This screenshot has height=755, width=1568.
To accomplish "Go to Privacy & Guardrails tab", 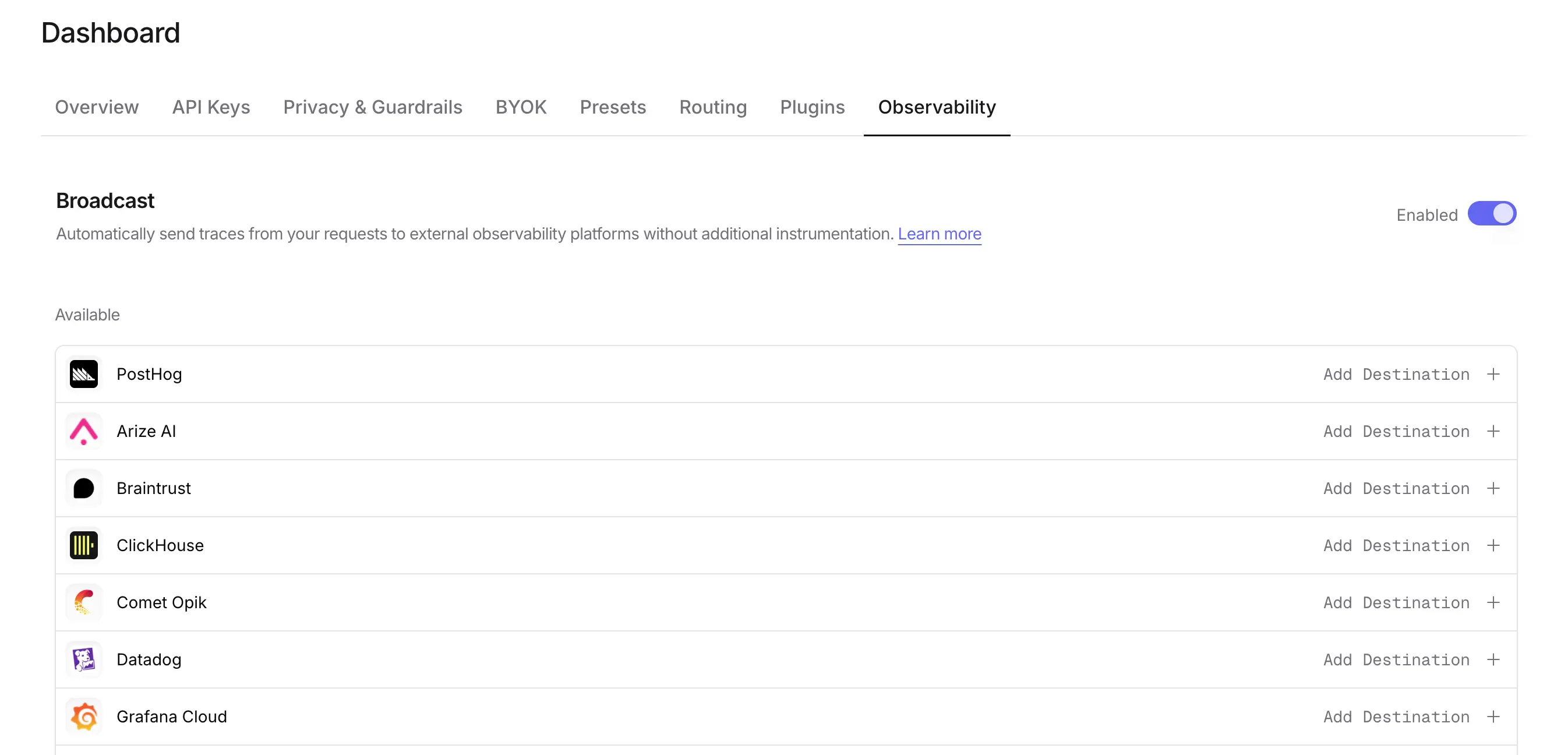I will [373, 107].
